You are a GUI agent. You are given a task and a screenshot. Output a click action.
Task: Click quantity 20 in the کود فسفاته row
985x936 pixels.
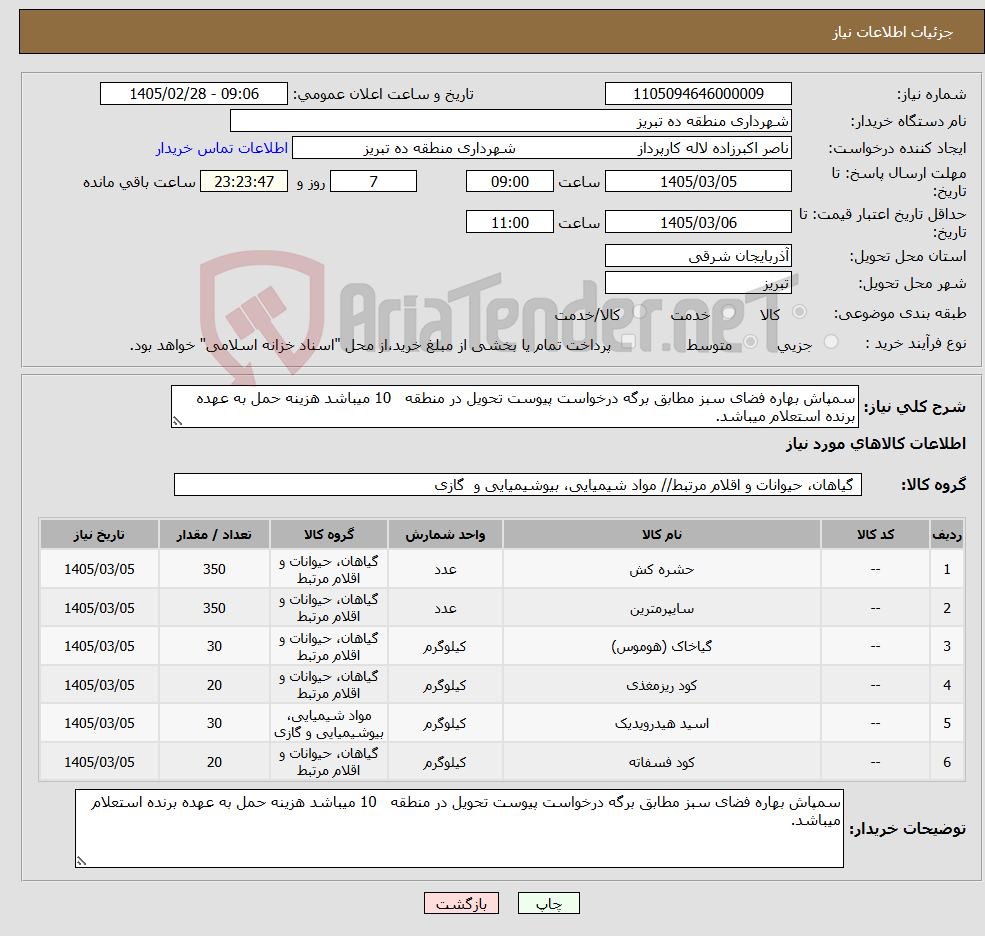click(214, 762)
